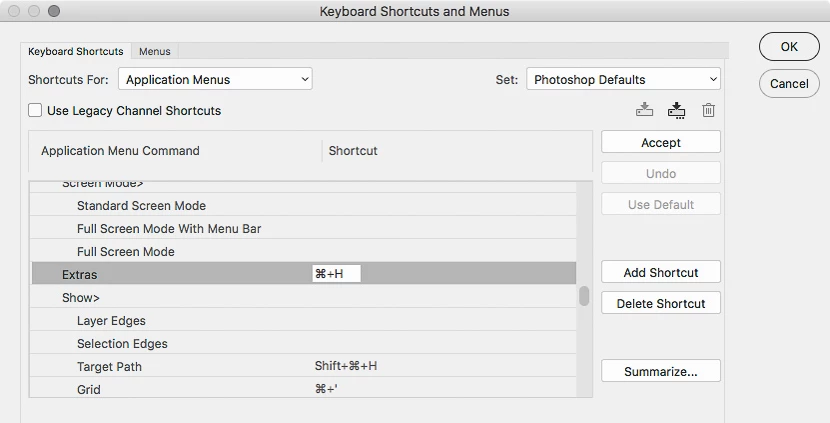Enable Use Legacy Channel Shortcuts checkbox

click(35, 110)
